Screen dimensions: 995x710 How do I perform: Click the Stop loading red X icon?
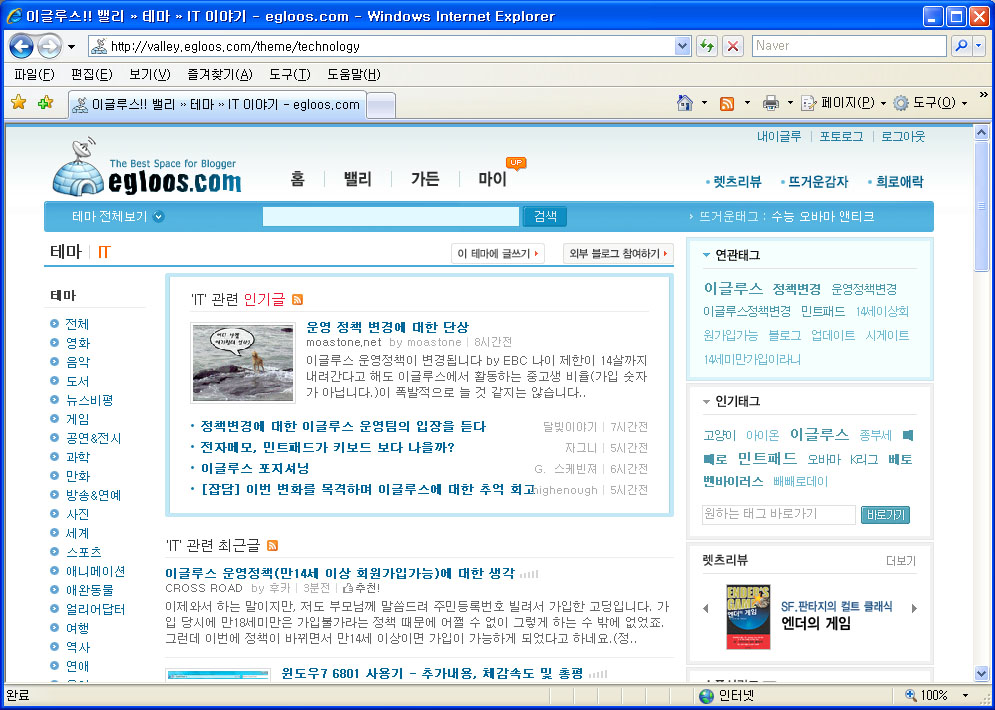pos(733,46)
